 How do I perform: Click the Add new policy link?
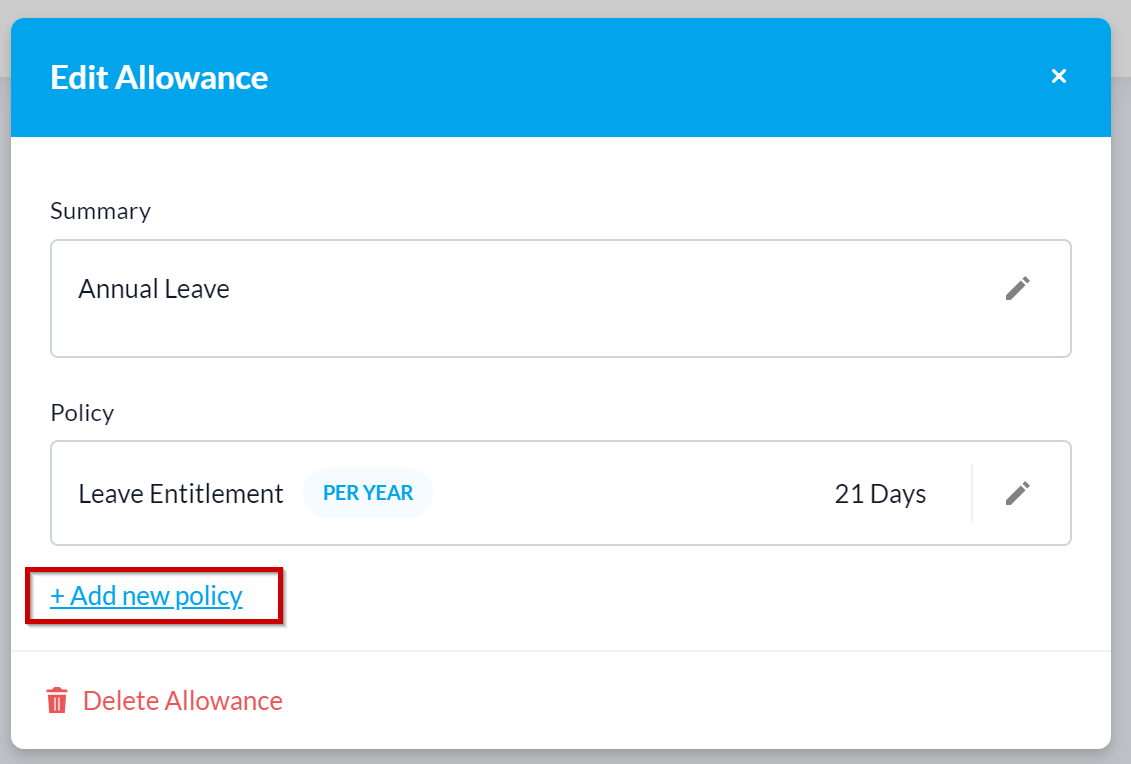pyautogui.click(x=146, y=596)
